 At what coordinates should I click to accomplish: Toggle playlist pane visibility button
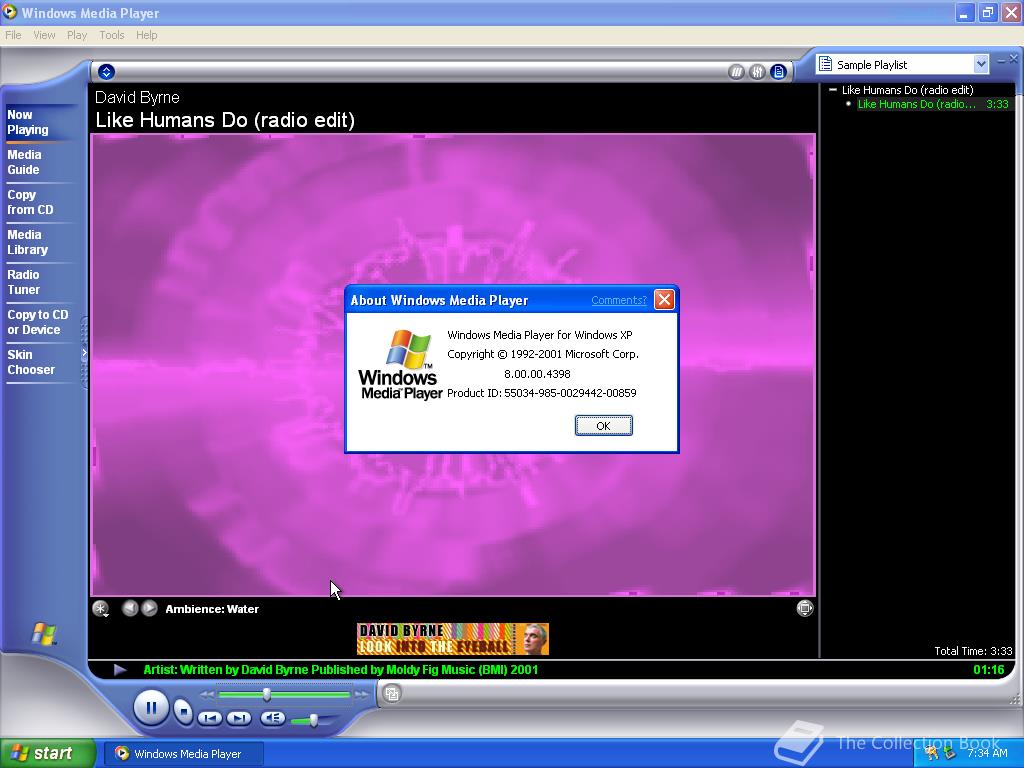(x=778, y=72)
